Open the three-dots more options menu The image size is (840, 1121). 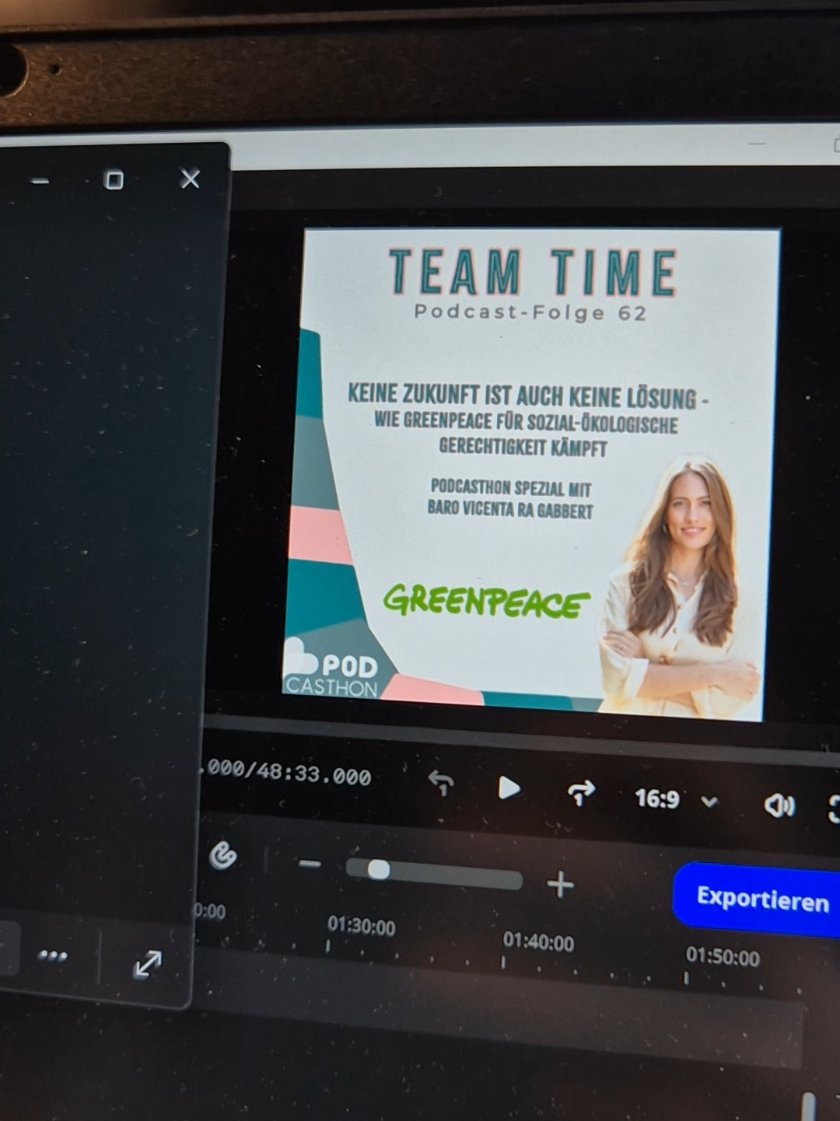click(x=53, y=955)
